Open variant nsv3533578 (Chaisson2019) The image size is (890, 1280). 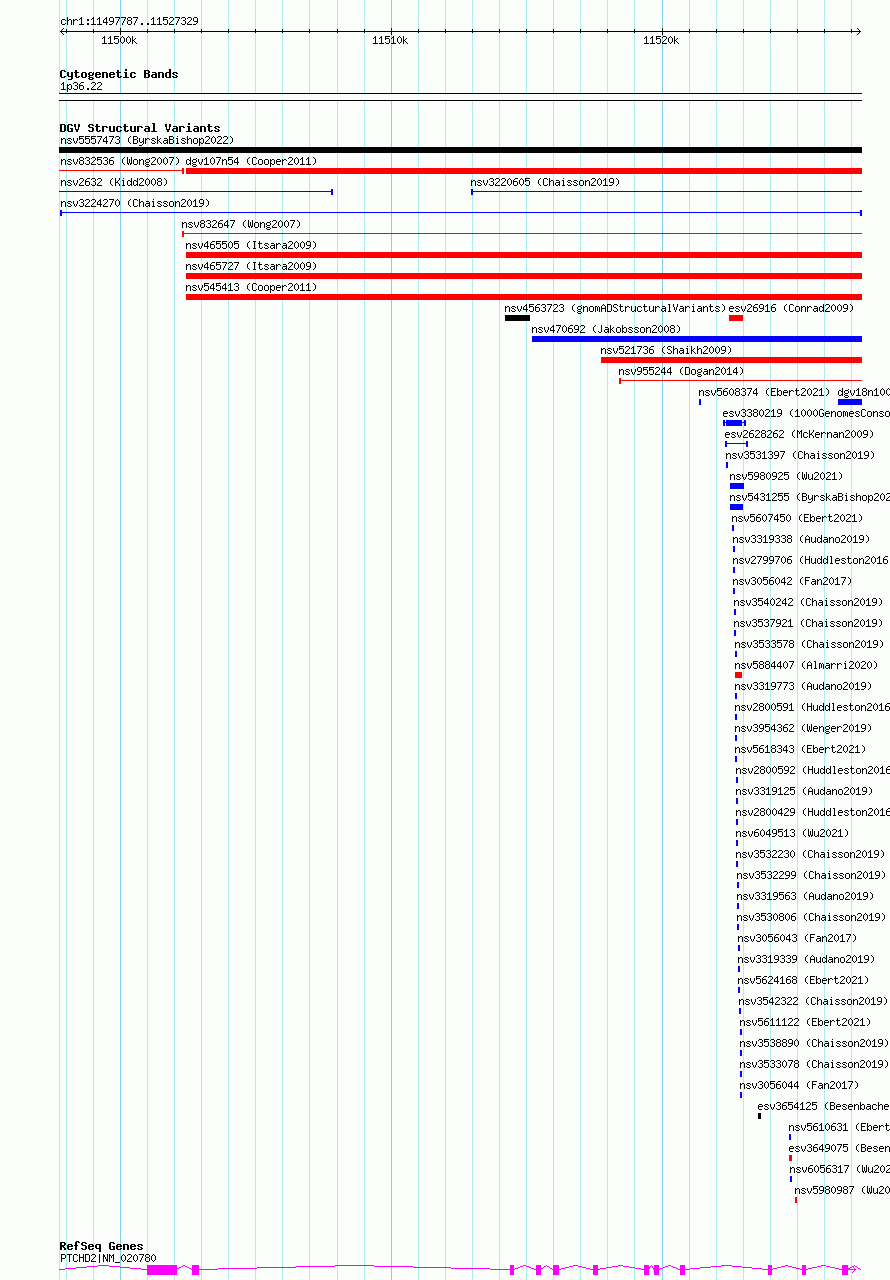coord(808,644)
